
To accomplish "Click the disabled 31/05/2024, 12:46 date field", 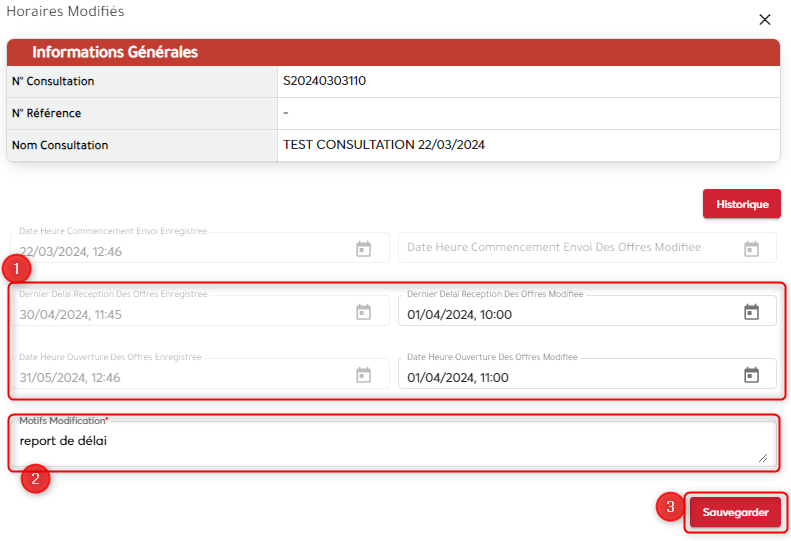I will click(x=180, y=377).
